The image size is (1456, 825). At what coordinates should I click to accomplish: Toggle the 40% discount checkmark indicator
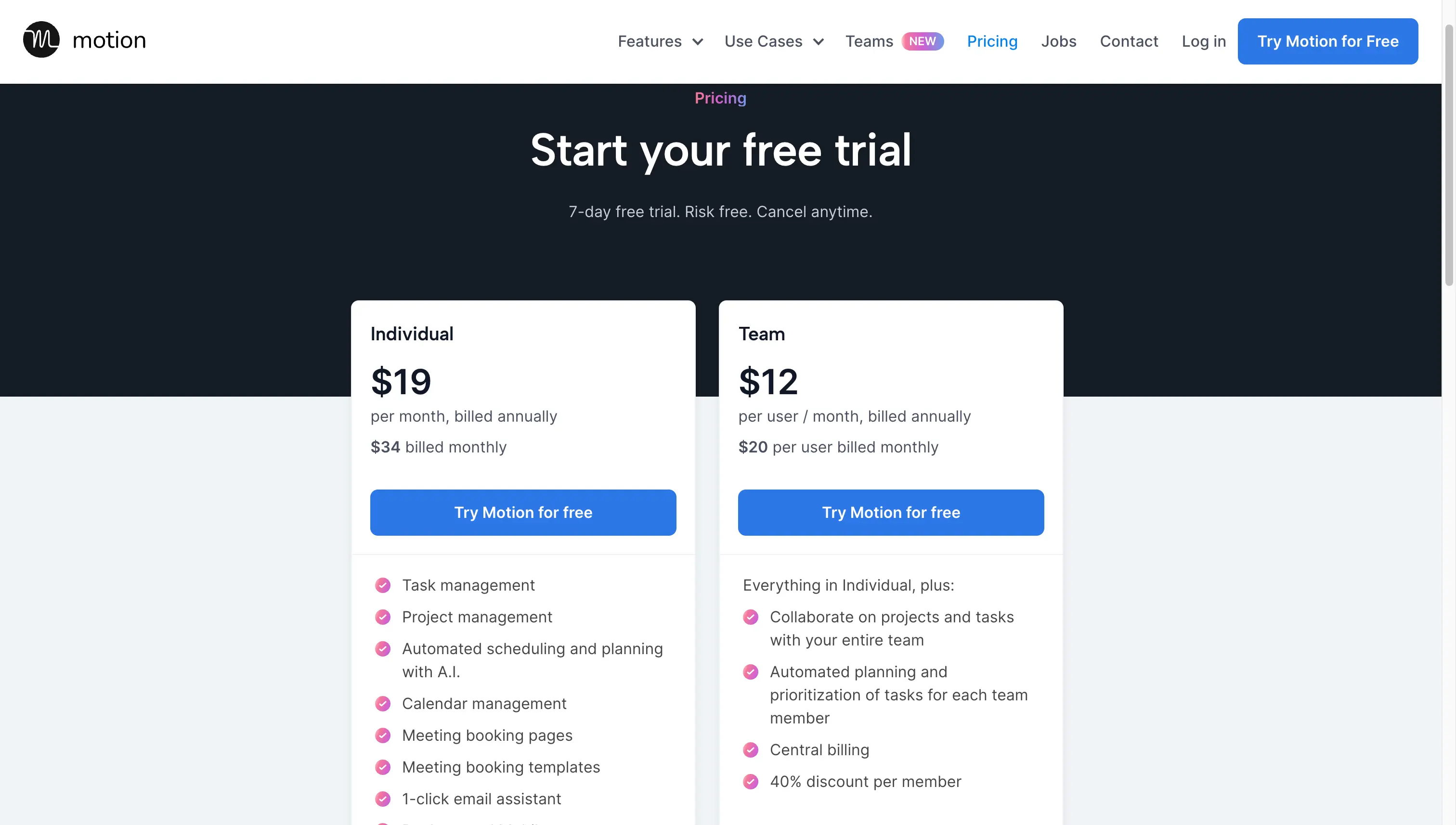tap(751, 781)
